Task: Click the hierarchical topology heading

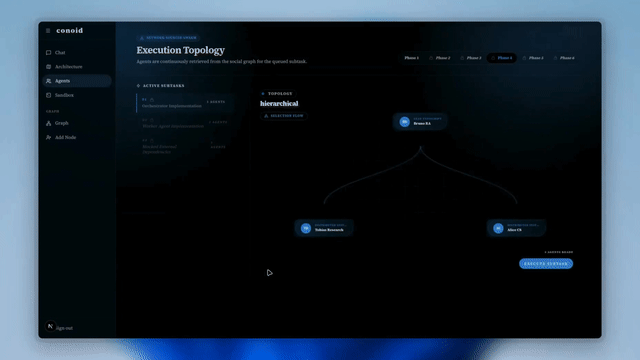Action: click(x=279, y=104)
